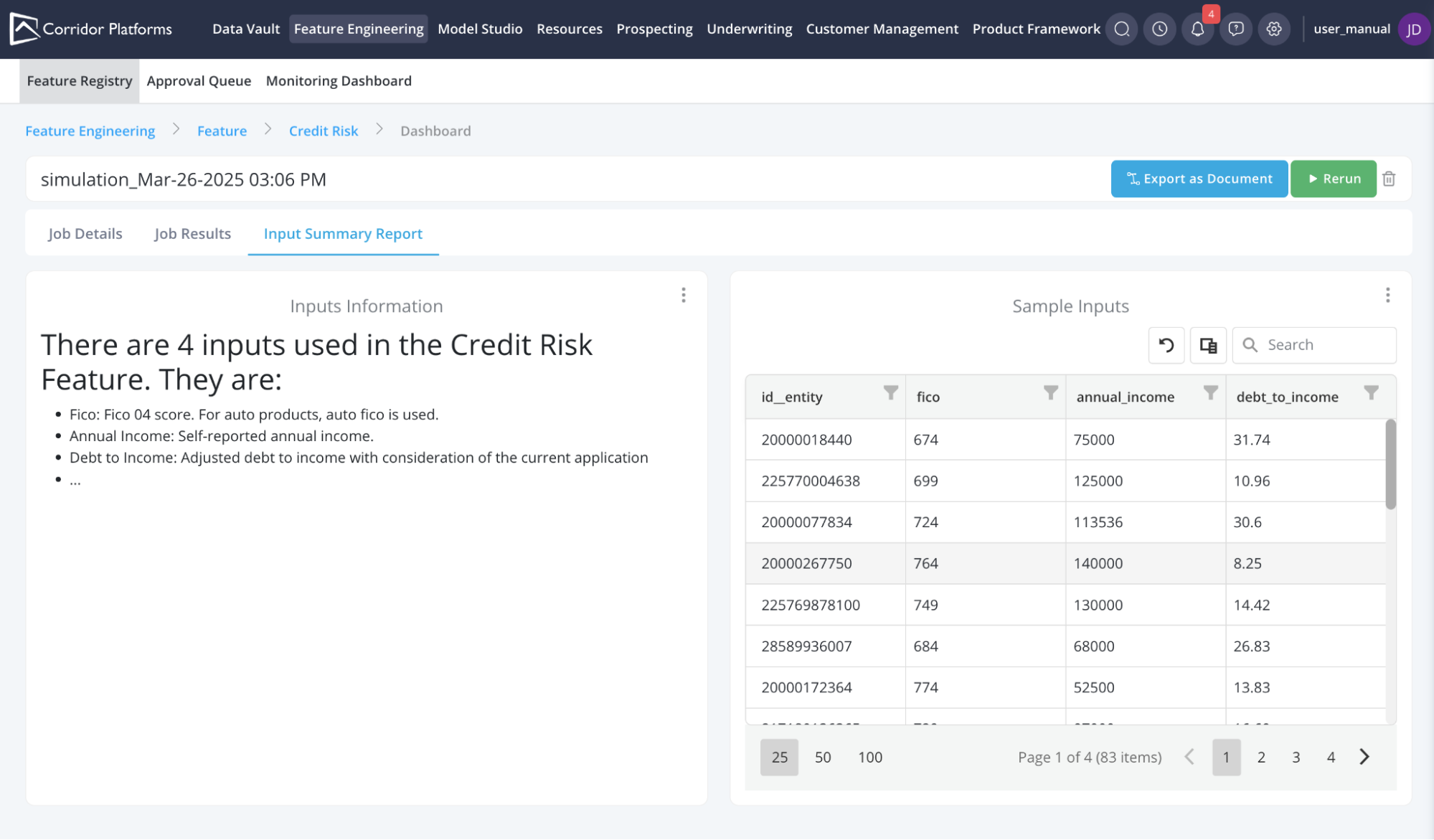Select cell 20000018440

pos(826,440)
